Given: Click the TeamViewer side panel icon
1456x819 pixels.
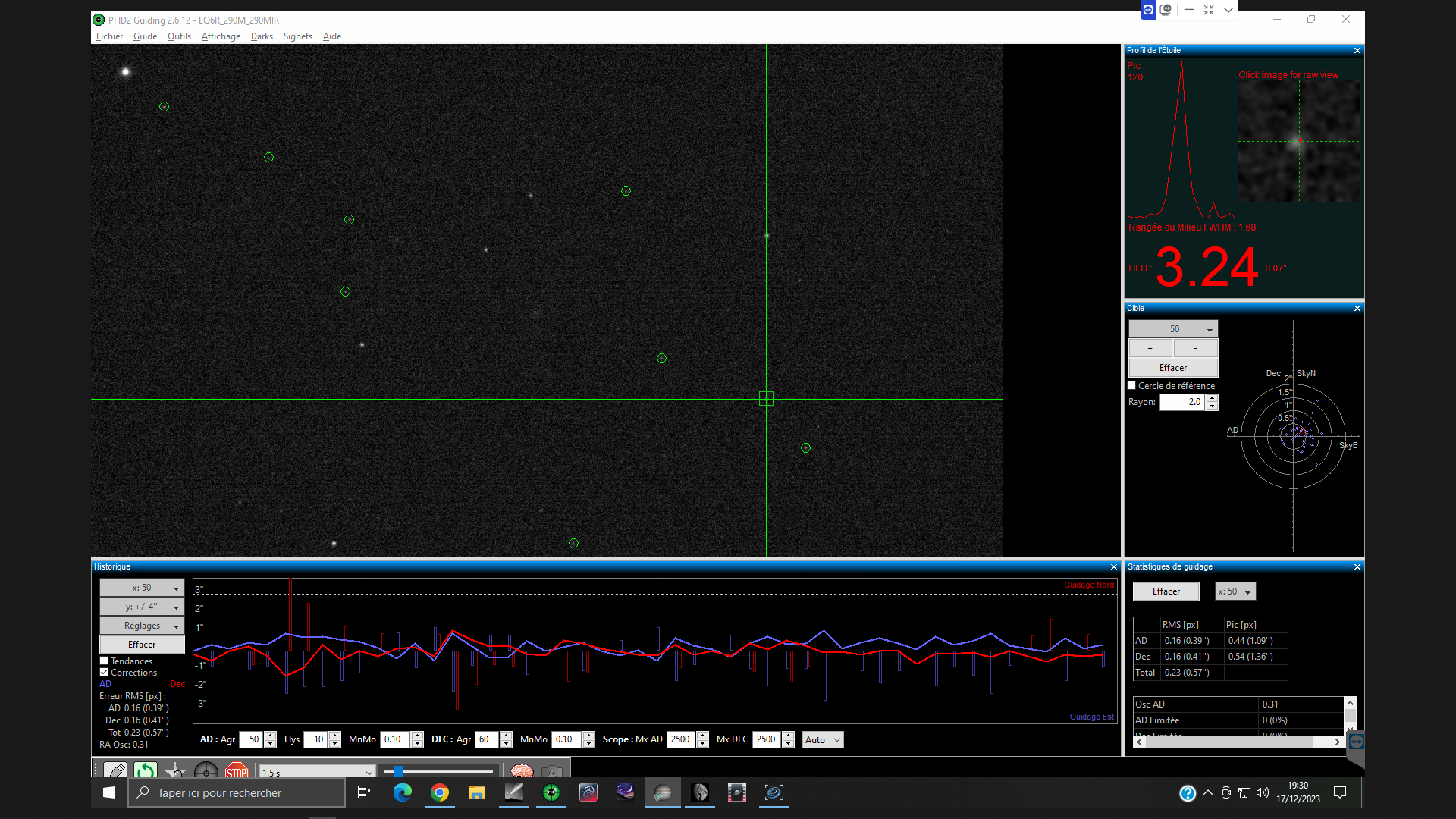Looking at the screenshot, I should pos(1357,742).
